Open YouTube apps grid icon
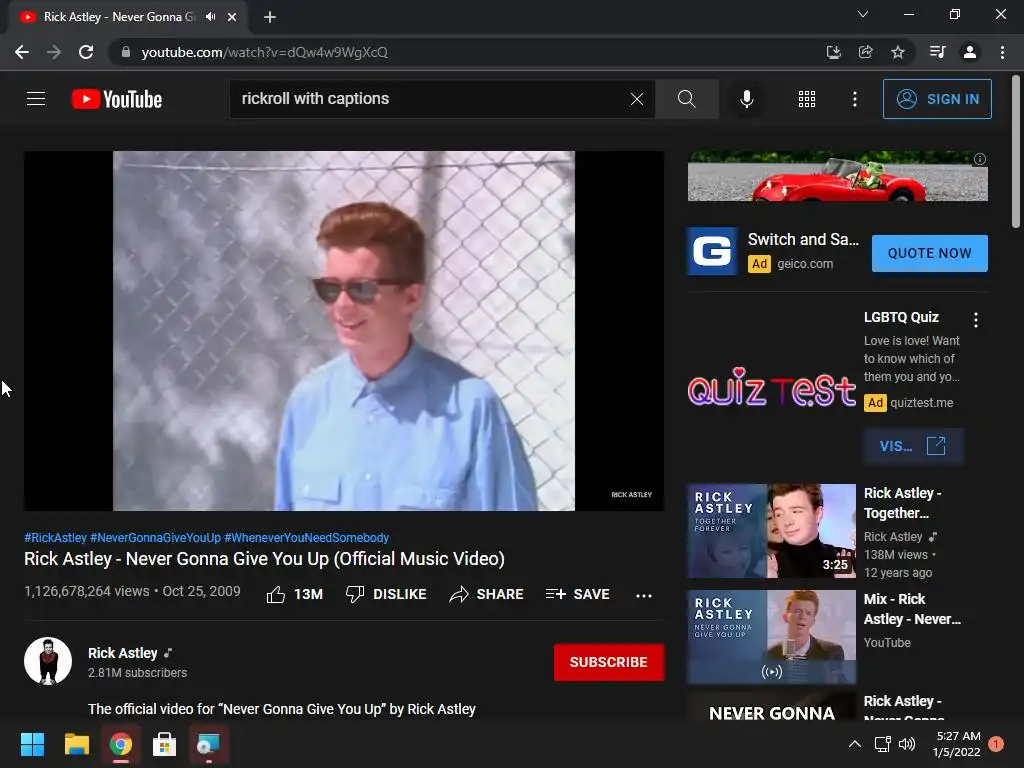The width and height of the screenshot is (1024, 768). (807, 99)
